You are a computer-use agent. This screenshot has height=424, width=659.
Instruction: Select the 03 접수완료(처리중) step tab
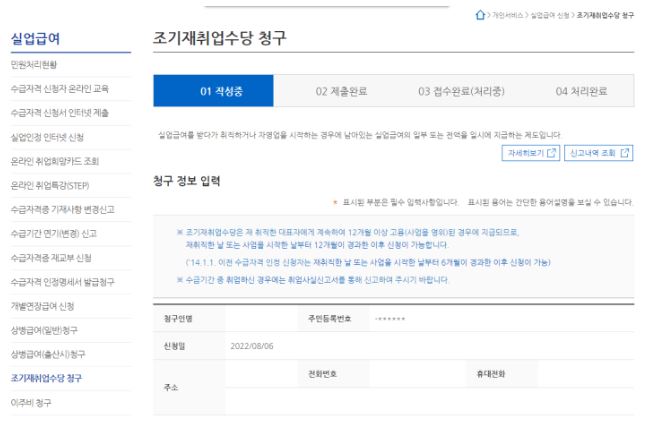coord(461,91)
